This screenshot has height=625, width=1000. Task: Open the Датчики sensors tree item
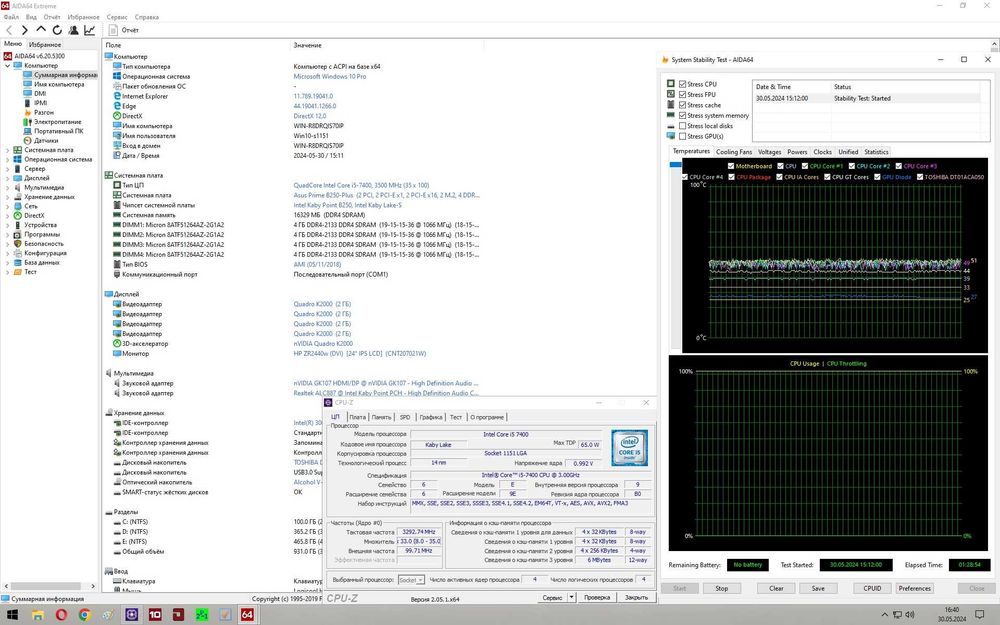46,140
